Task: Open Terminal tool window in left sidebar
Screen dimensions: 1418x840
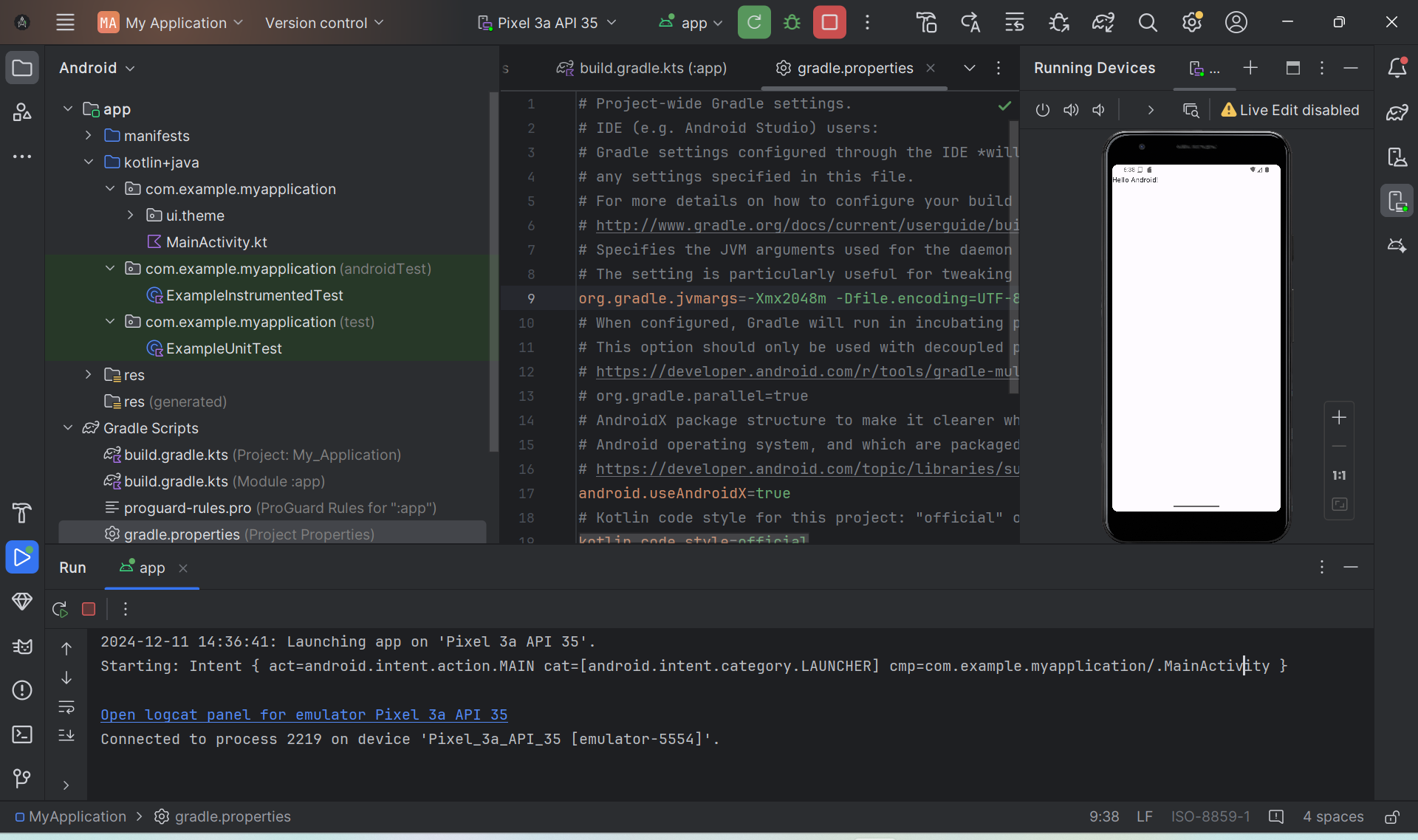Action: [22, 734]
